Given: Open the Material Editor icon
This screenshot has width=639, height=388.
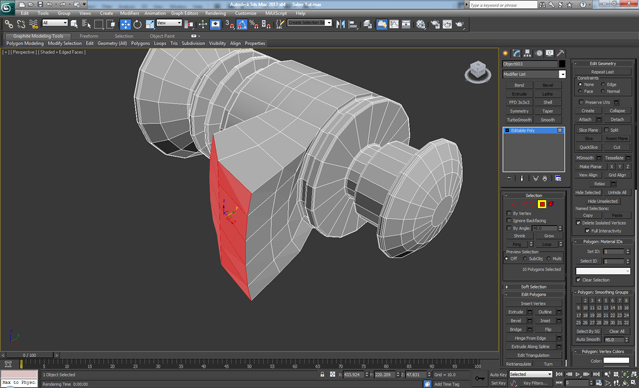Looking at the screenshot, I should pyautogui.click(x=421, y=24).
